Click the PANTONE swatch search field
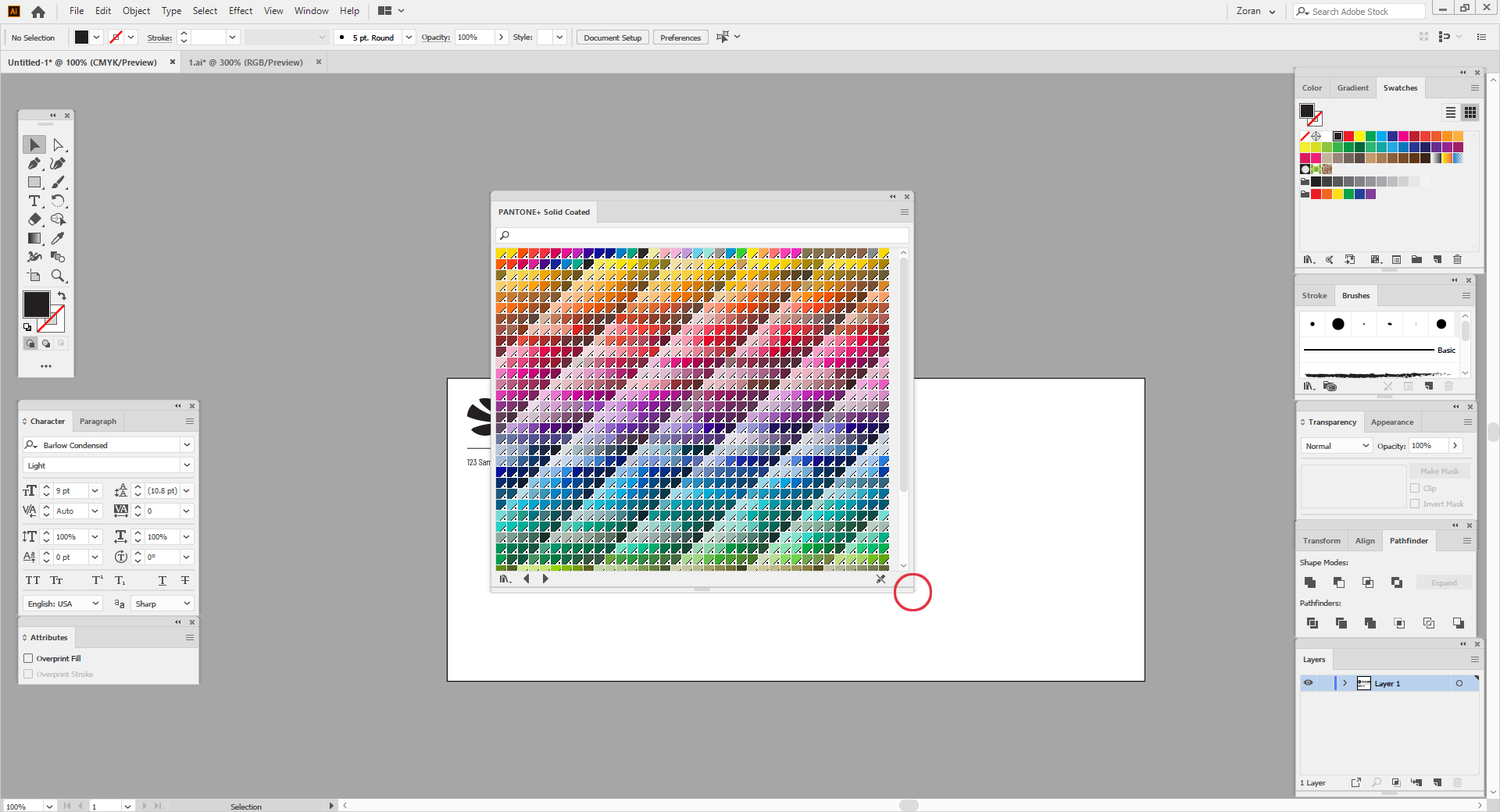 (702, 235)
